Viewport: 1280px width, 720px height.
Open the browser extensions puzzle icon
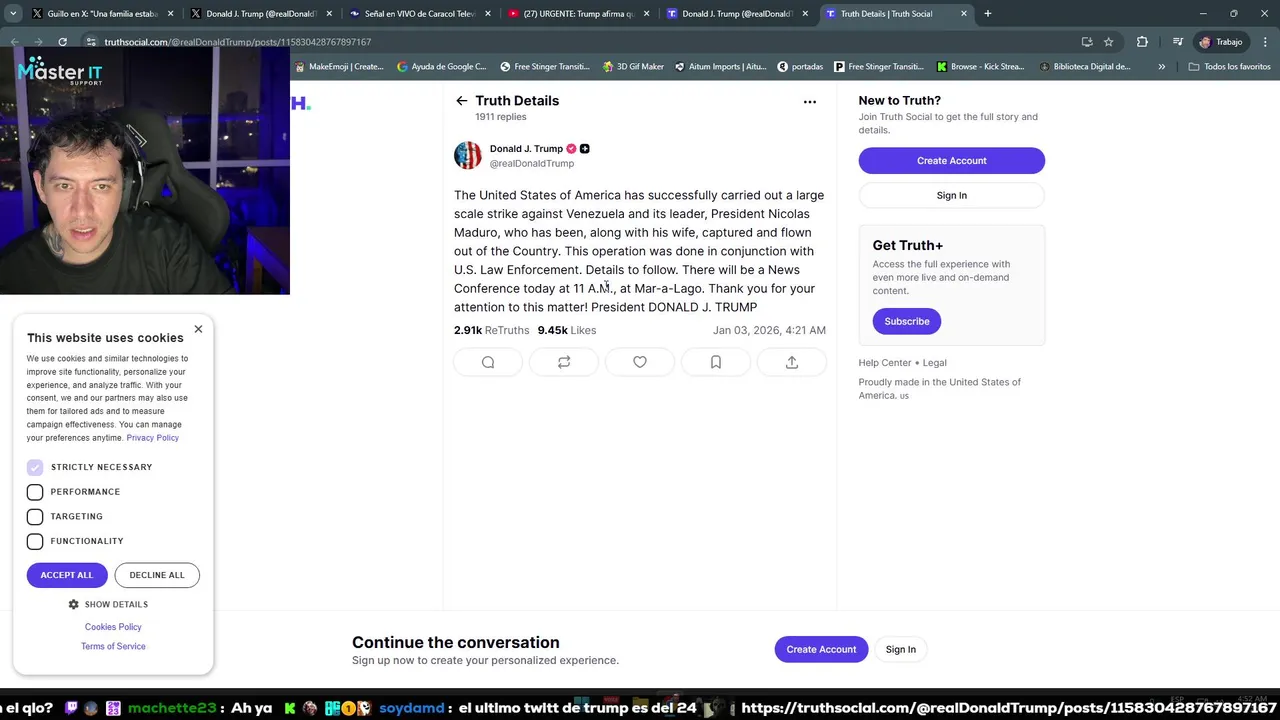[1142, 42]
